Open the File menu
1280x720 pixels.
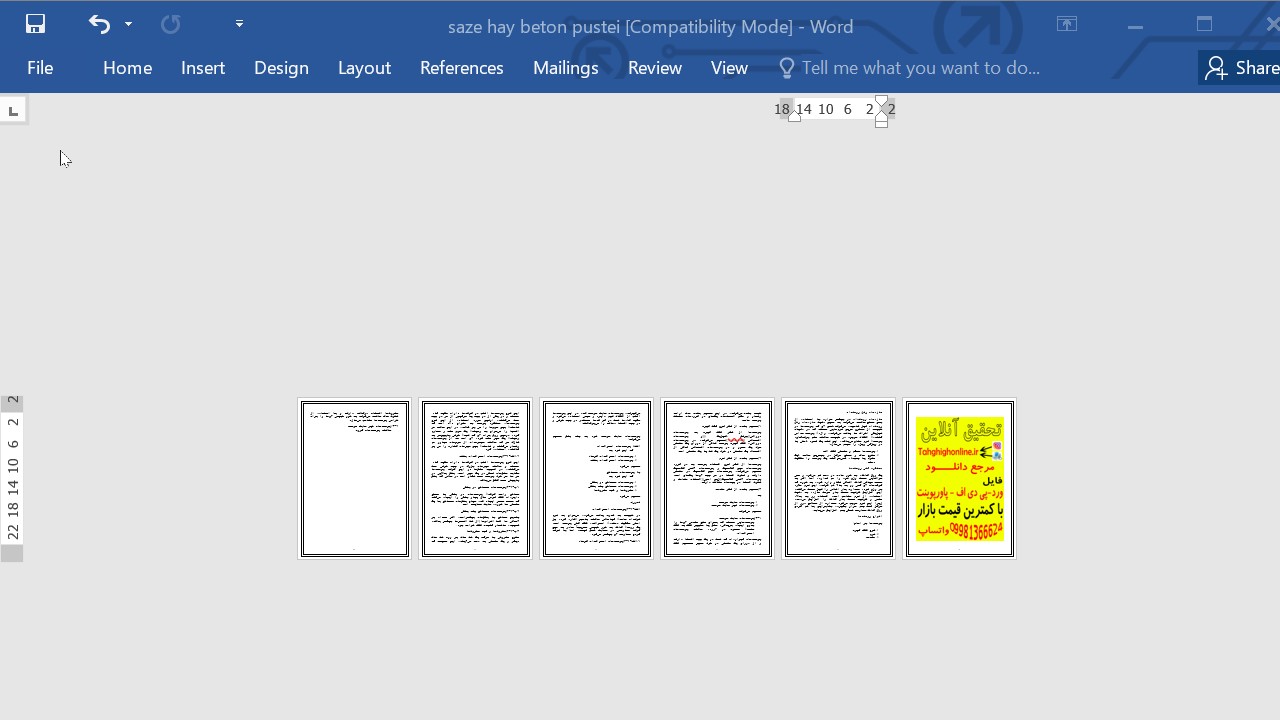(40, 68)
